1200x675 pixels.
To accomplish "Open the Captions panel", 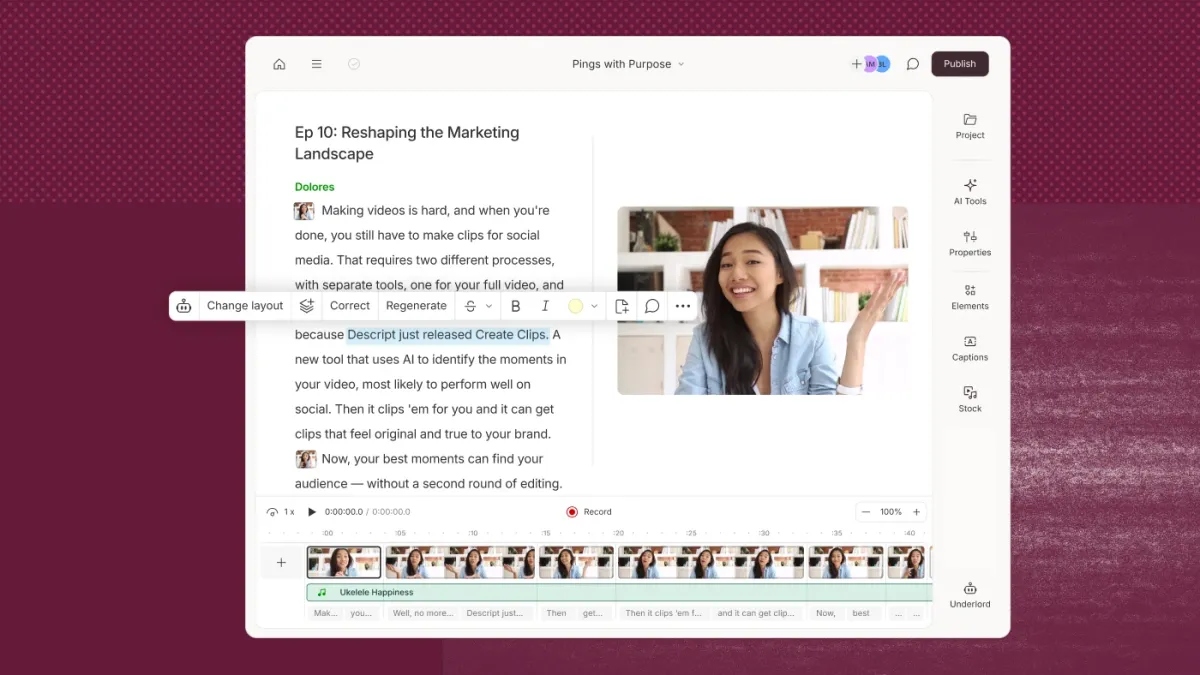I will [x=970, y=348].
